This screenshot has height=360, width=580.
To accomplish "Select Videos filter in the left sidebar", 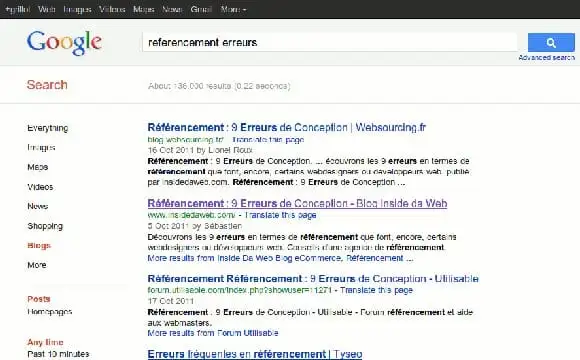I will click(x=40, y=187).
